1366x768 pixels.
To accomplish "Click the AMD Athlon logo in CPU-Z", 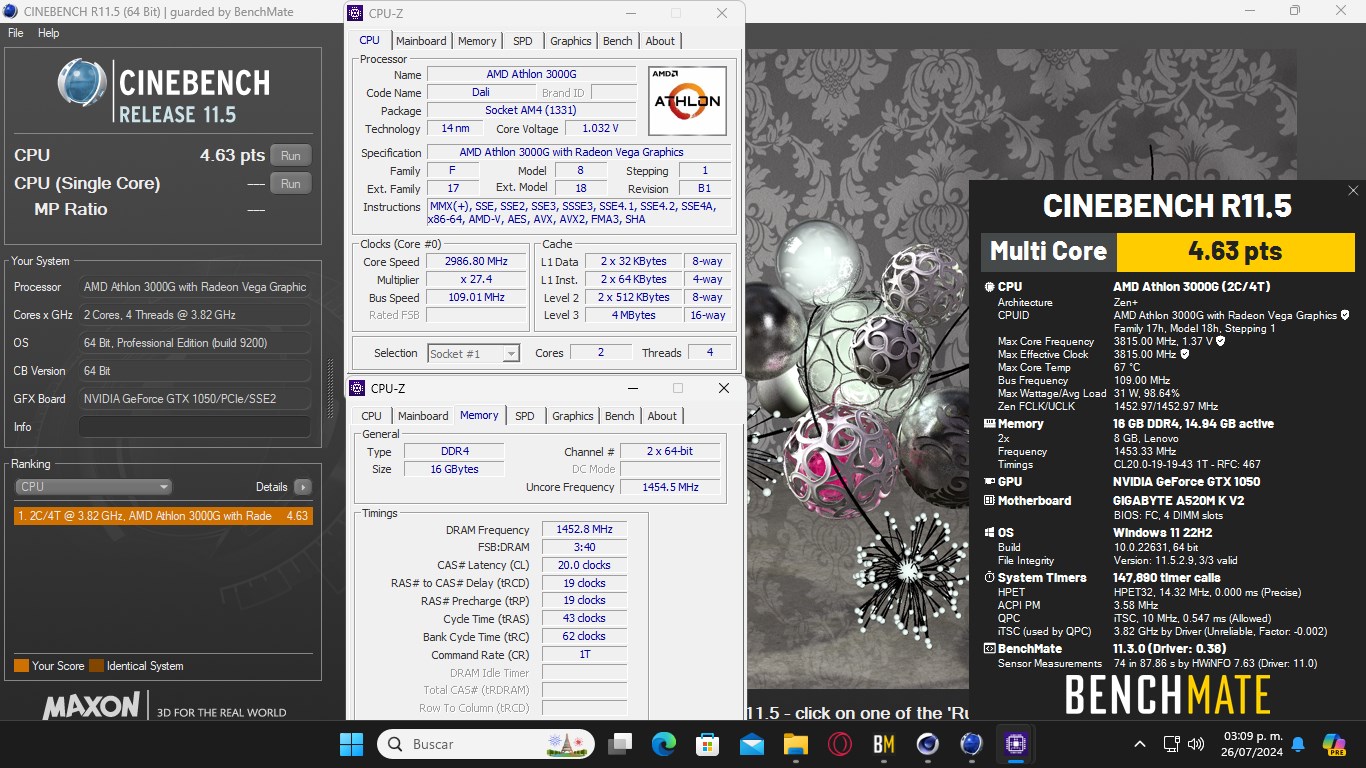I will pyautogui.click(x=687, y=101).
